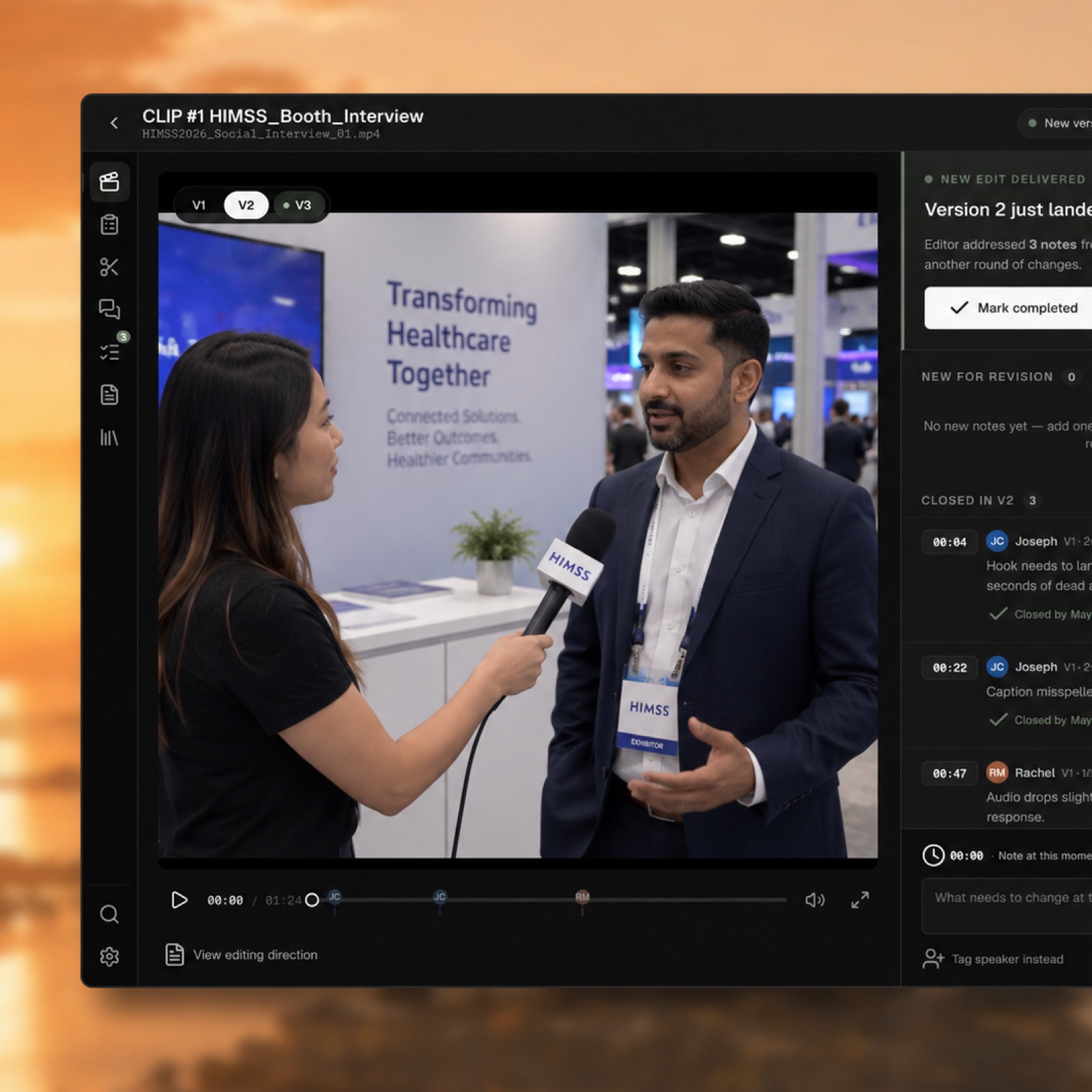The width and height of the screenshot is (1092, 1092).
Task: Open the clipboard icon in the sidebar
Action: [109, 225]
